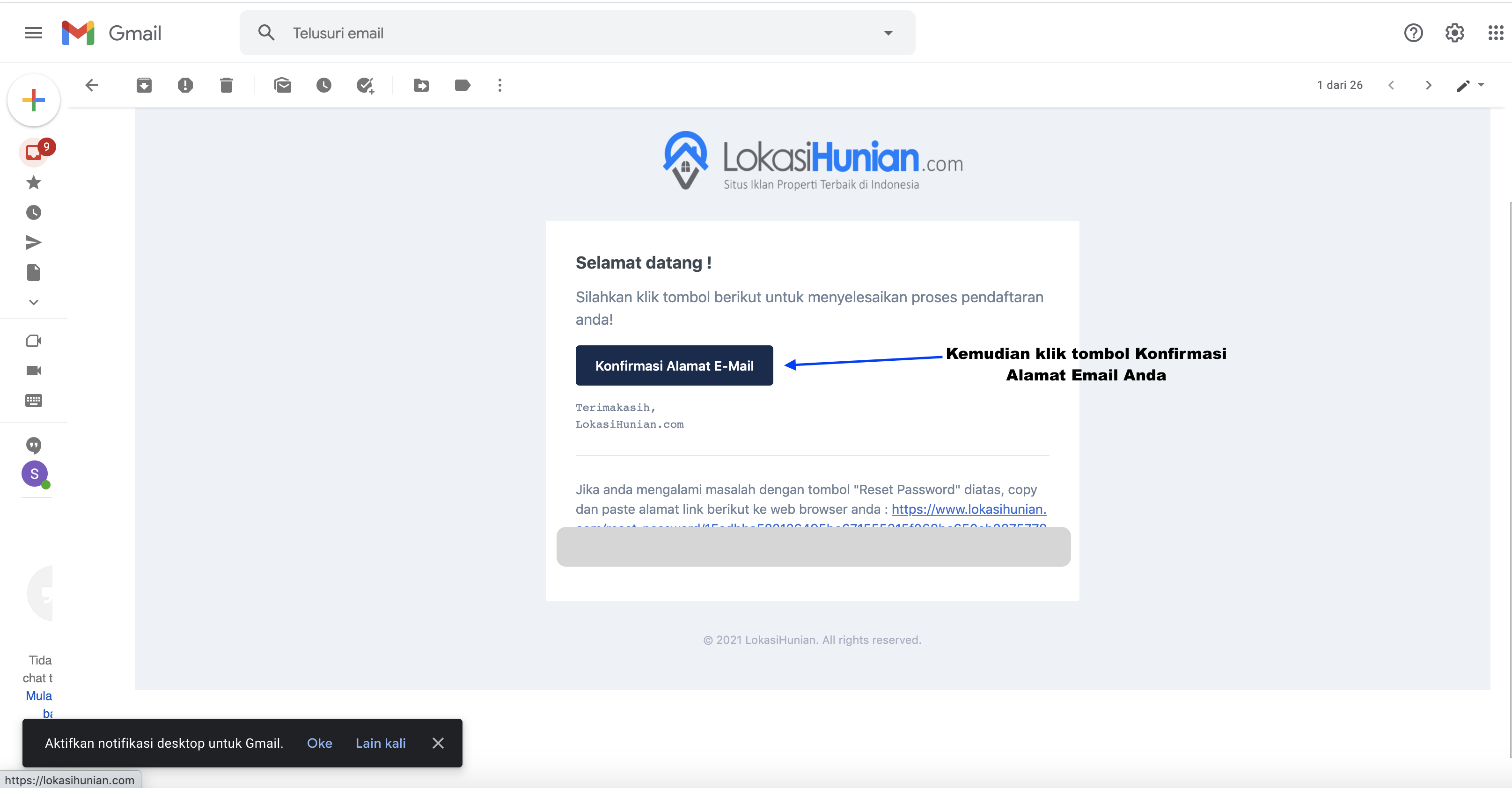This screenshot has height=788, width=1512.
Task: Go to the older email
Action: [1429, 85]
